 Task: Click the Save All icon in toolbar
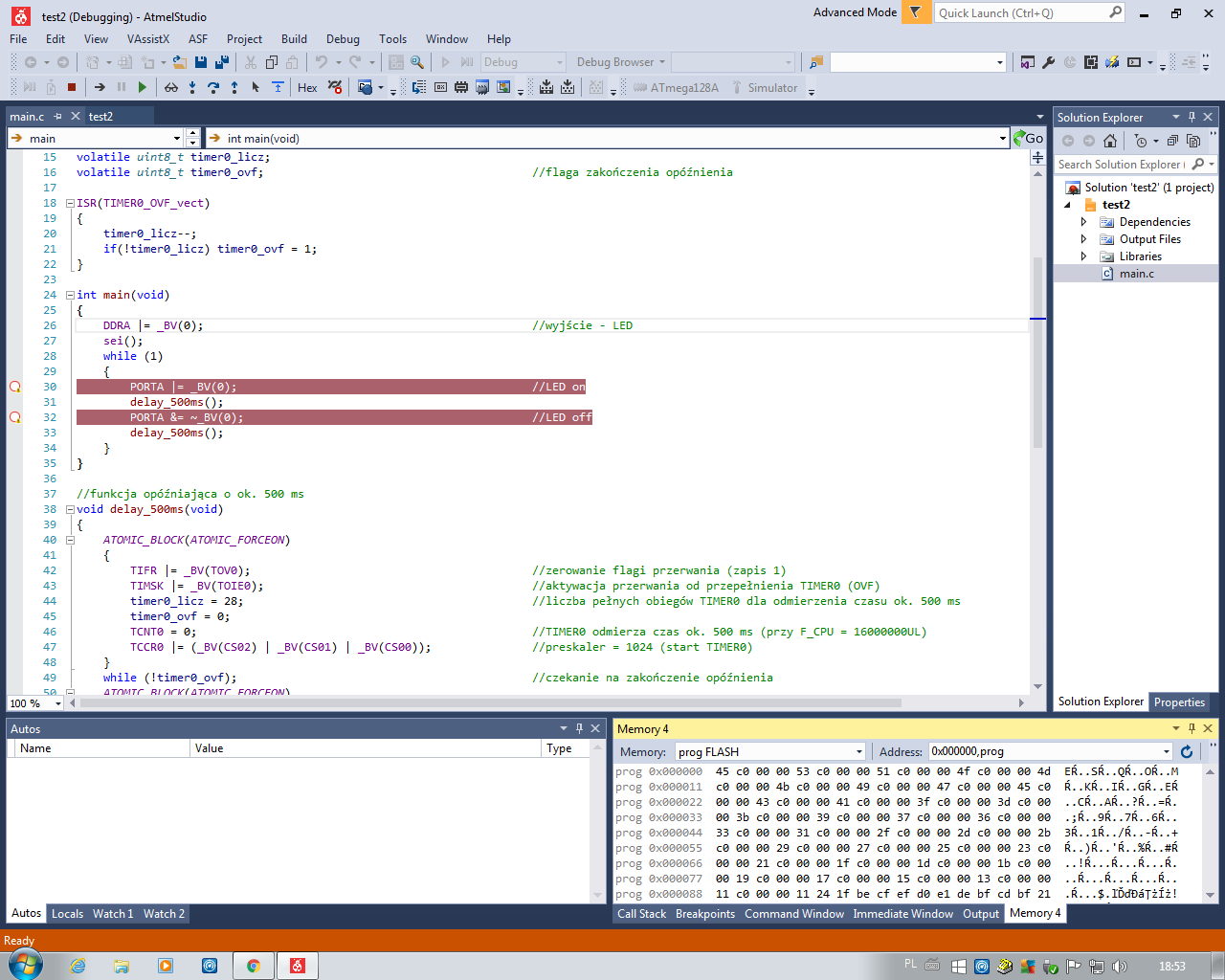coord(222,62)
